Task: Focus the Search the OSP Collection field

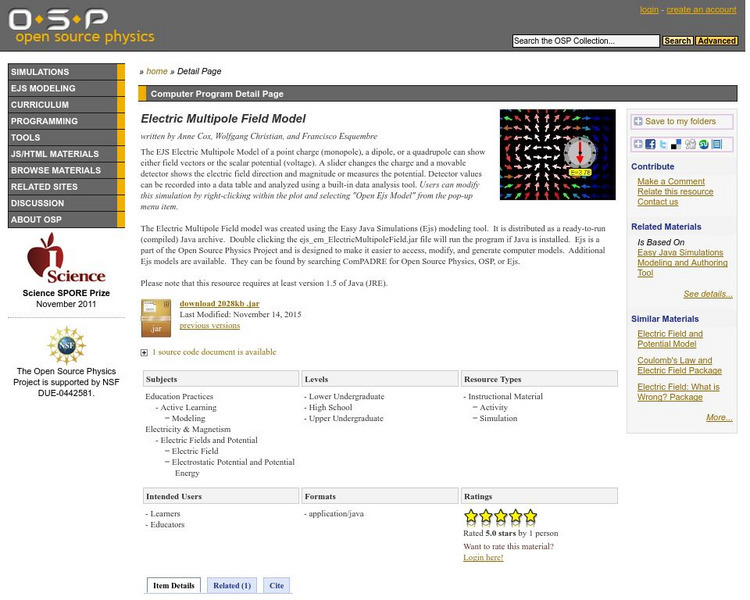Action: [586, 41]
